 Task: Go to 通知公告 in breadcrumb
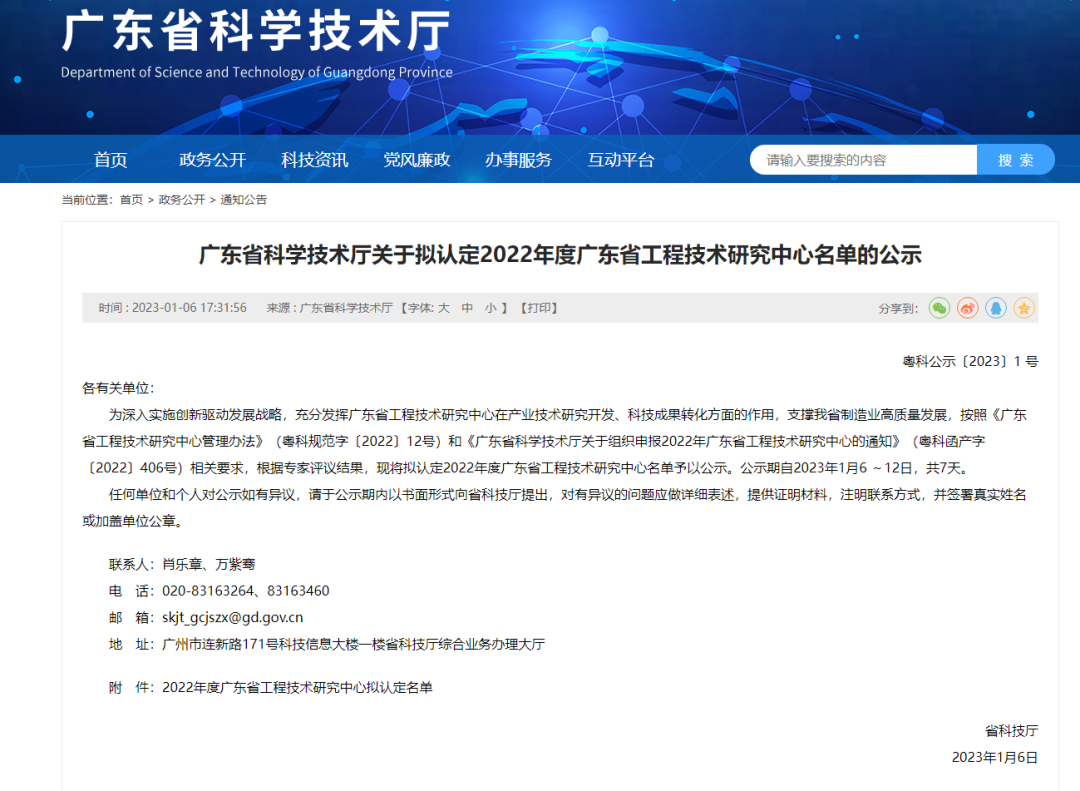click(x=243, y=200)
